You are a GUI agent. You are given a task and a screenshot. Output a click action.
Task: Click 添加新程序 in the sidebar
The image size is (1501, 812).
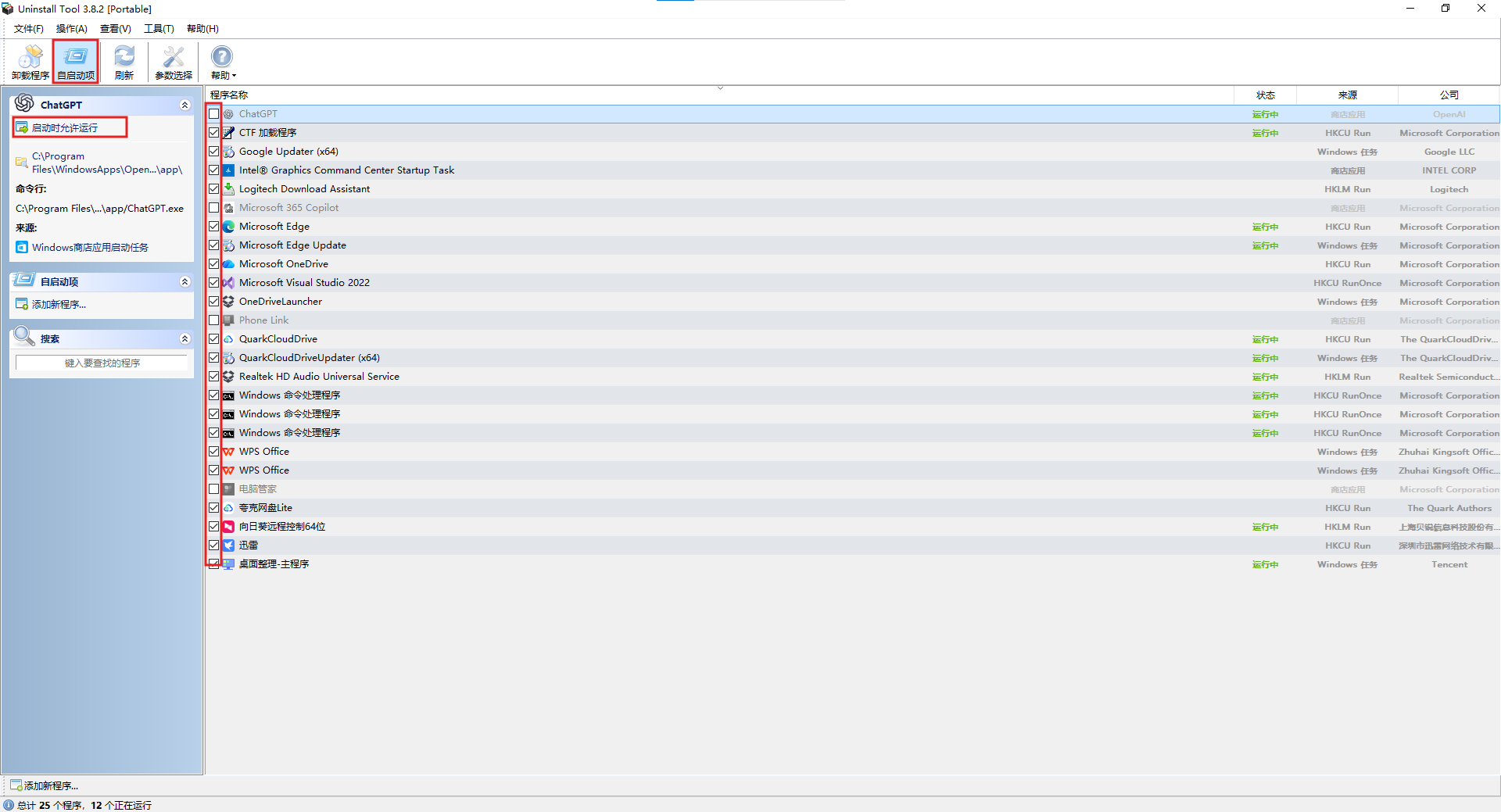click(x=59, y=305)
